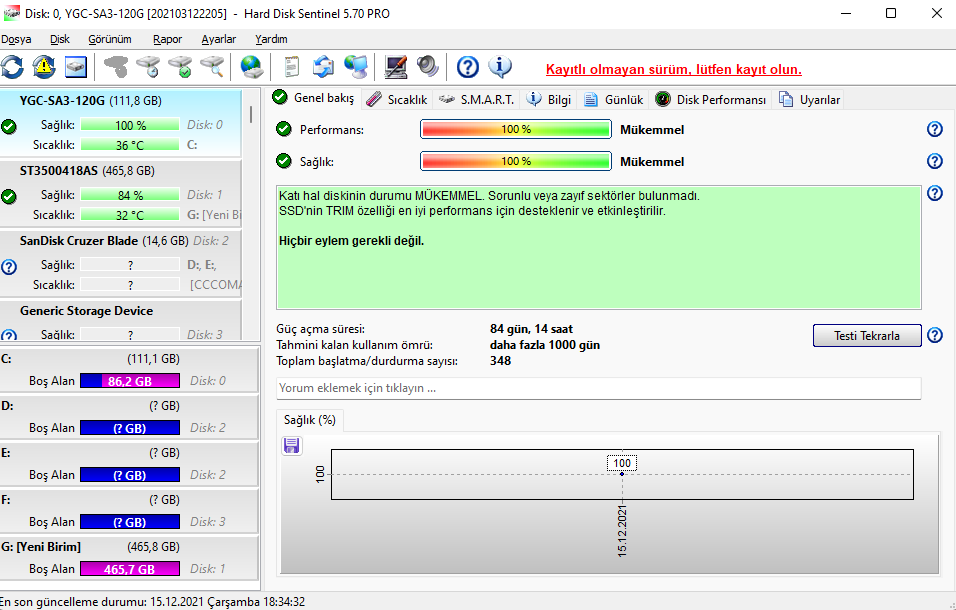Click the status bar last update text

[x=152, y=602]
